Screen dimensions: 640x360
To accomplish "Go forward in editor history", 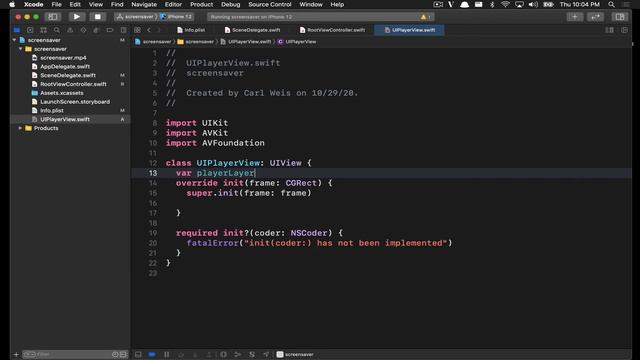I will pos(159,30).
